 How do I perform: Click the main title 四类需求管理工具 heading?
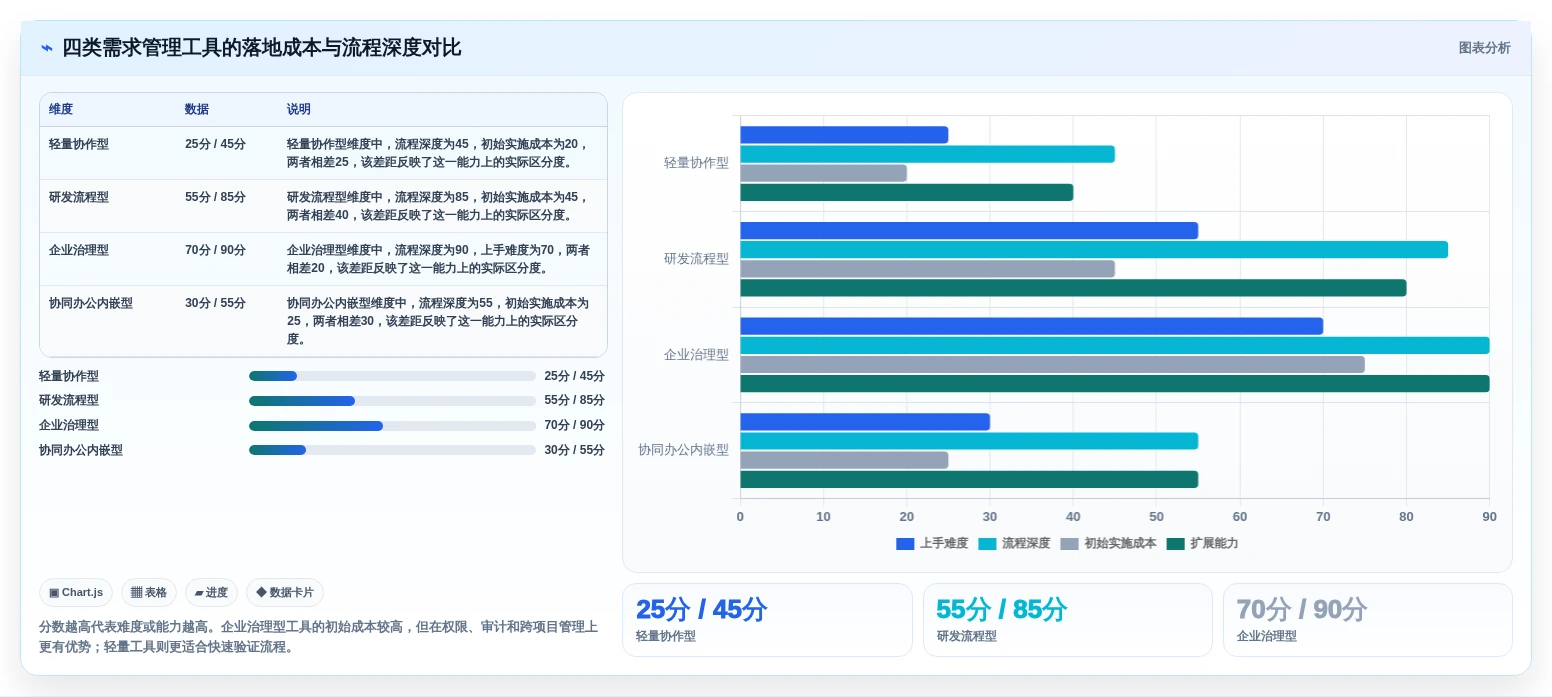point(262,48)
